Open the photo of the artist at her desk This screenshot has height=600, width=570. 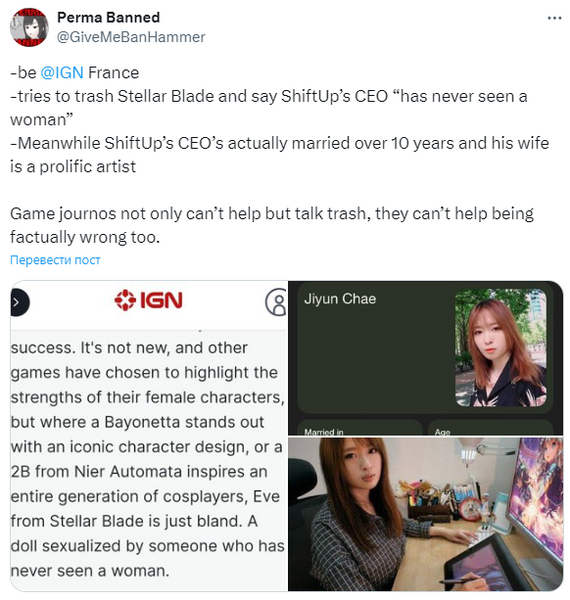(x=425, y=514)
